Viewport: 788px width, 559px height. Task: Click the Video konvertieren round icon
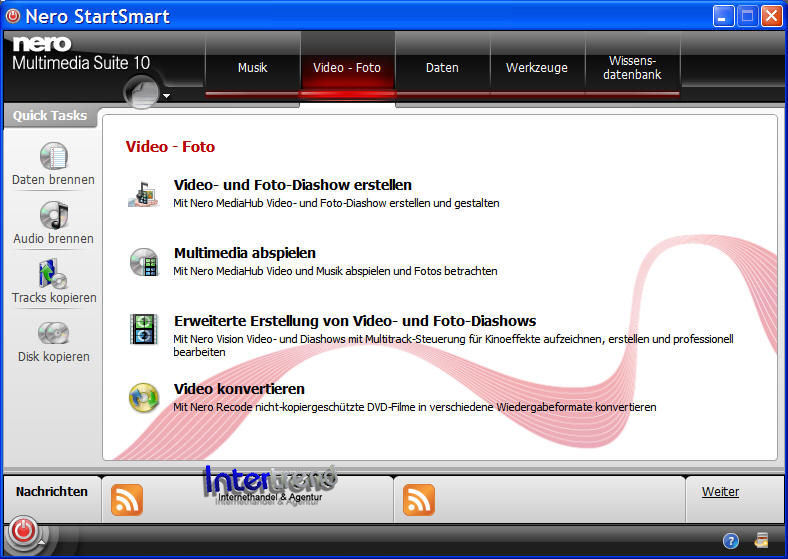144,398
